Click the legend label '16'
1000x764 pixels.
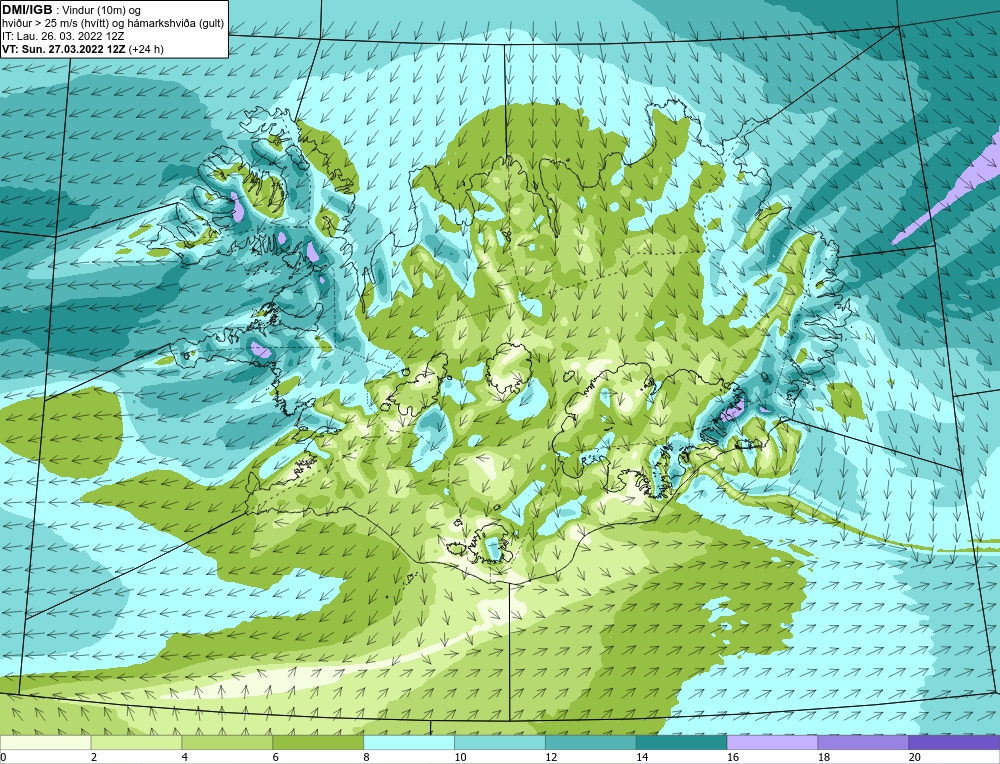click(x=733, y=757)
